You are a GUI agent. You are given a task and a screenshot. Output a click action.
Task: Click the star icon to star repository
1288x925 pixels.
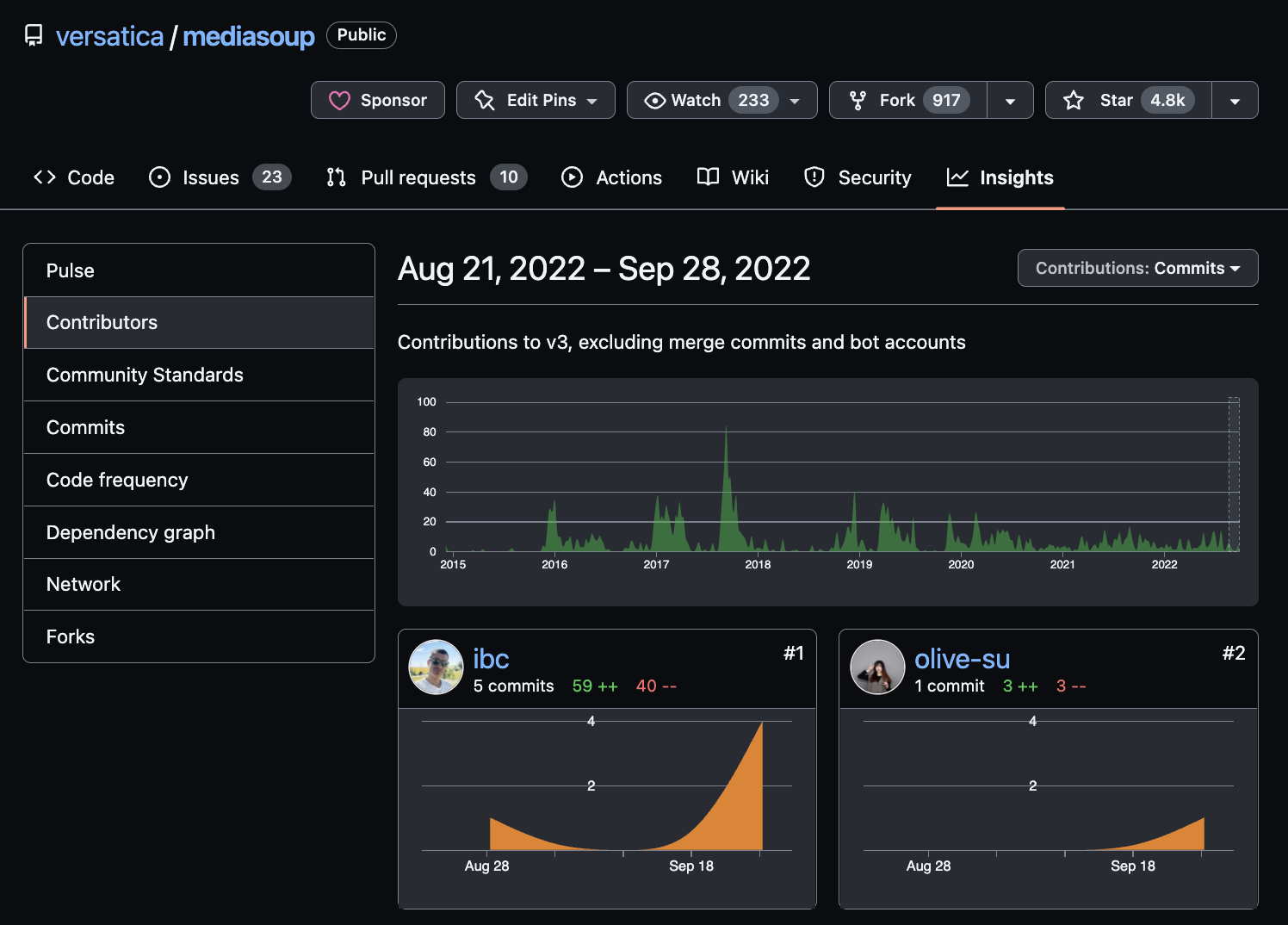coord(1074,101)
